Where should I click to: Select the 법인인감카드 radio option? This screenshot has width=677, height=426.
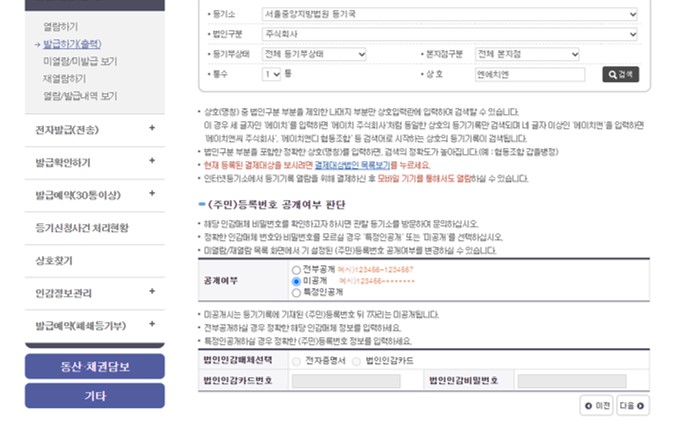pyautogui.click(x=356, y=361)
